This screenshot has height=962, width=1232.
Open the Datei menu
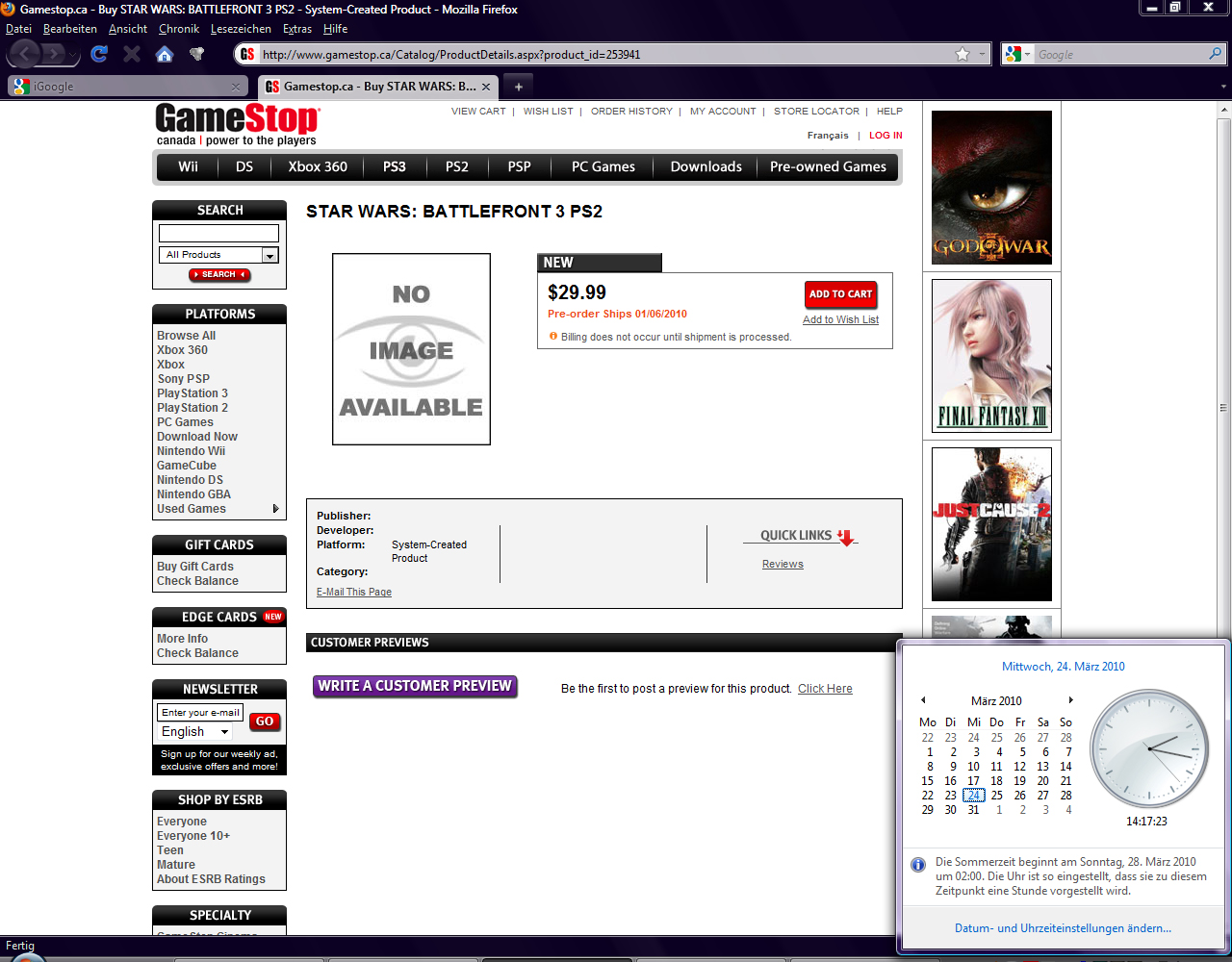point(18,29)
